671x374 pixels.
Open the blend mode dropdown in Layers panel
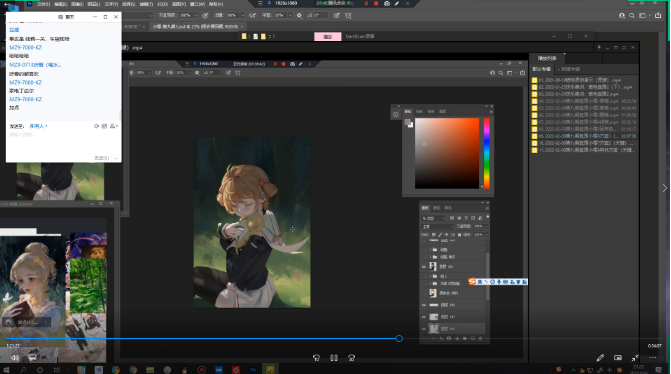point(437,226)
